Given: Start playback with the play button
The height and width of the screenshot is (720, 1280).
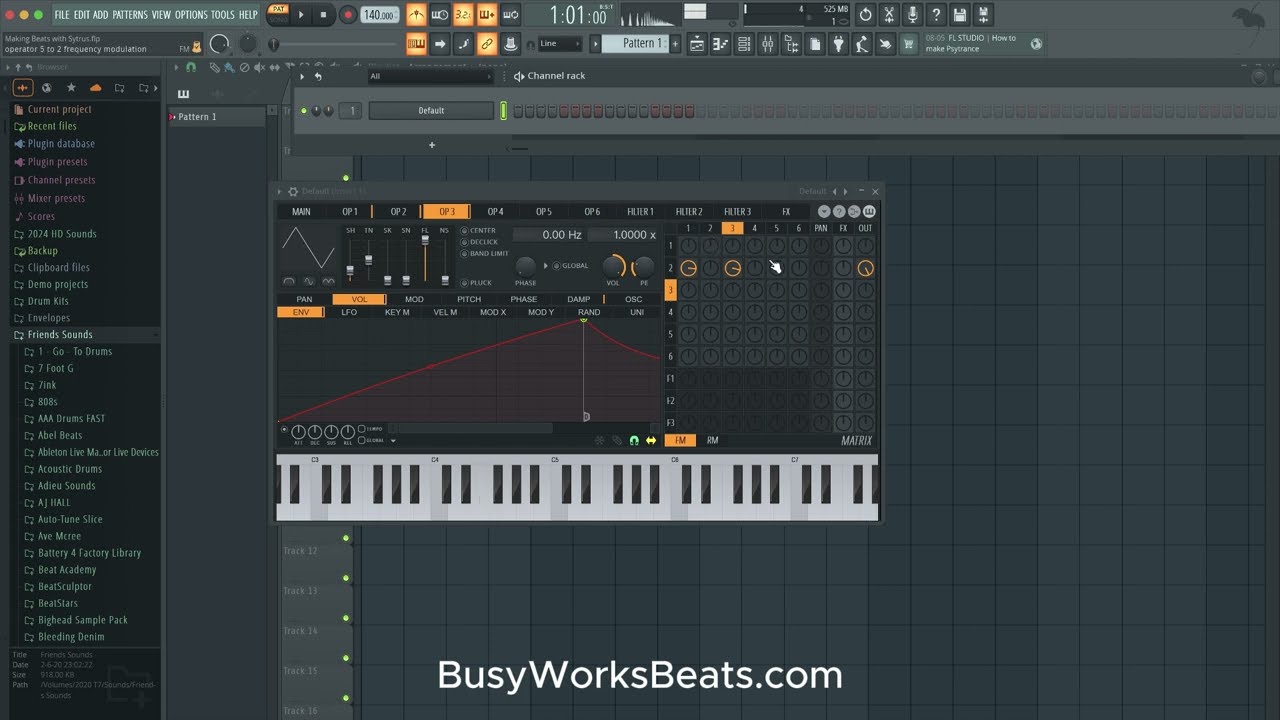Looking at the screenshot, I should (301, 15).
